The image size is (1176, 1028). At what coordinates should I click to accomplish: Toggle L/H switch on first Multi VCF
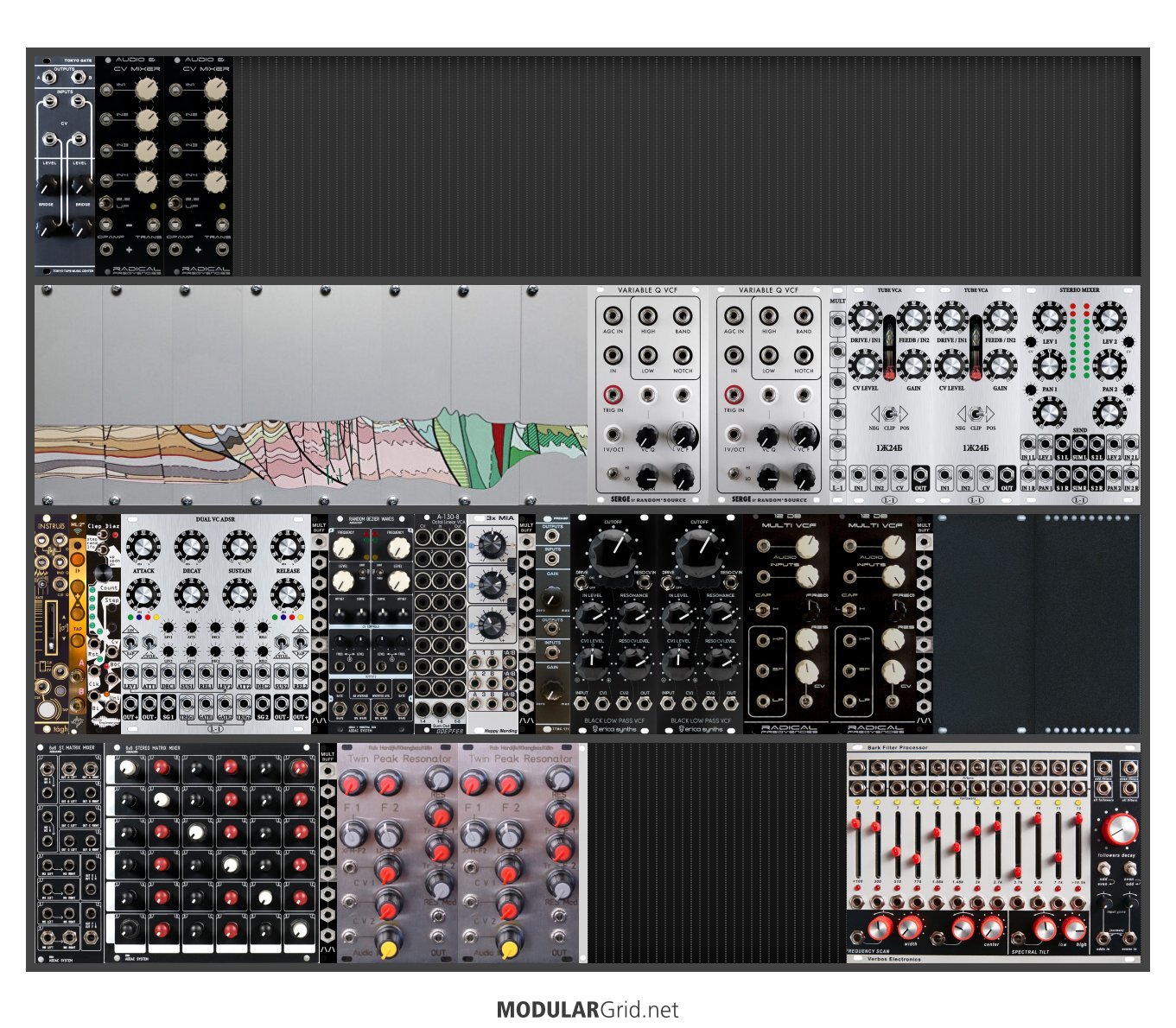point(764,610)
